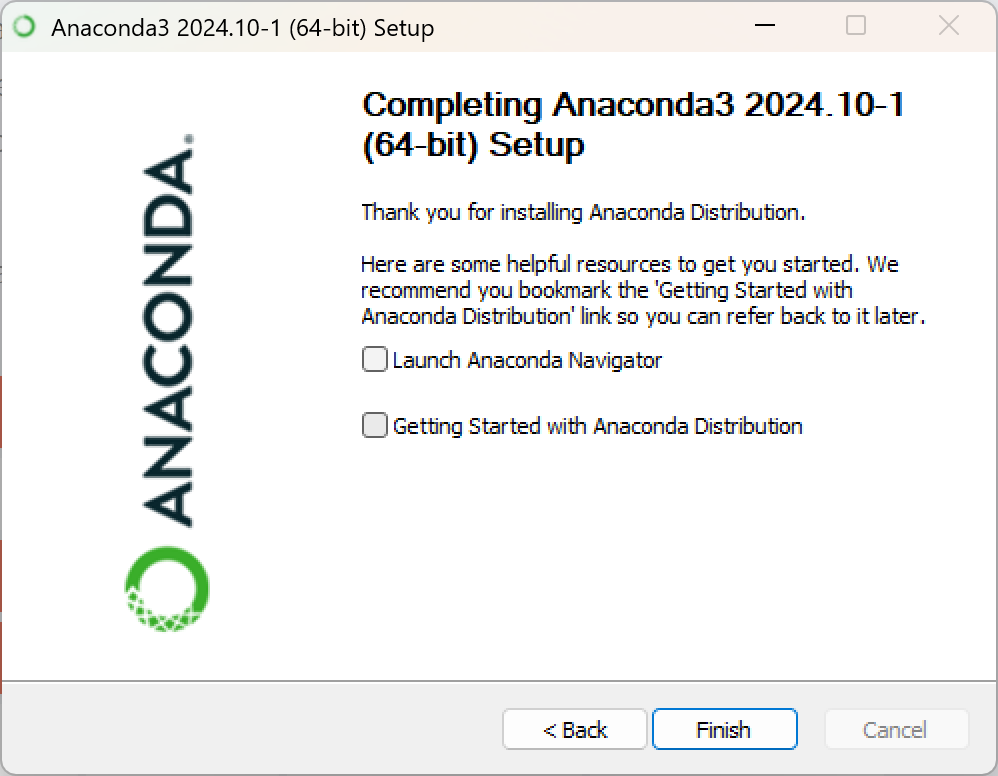This screenshot has height=776, width=998.
Task: Go back with the < Back button
Action: point(575,729)
